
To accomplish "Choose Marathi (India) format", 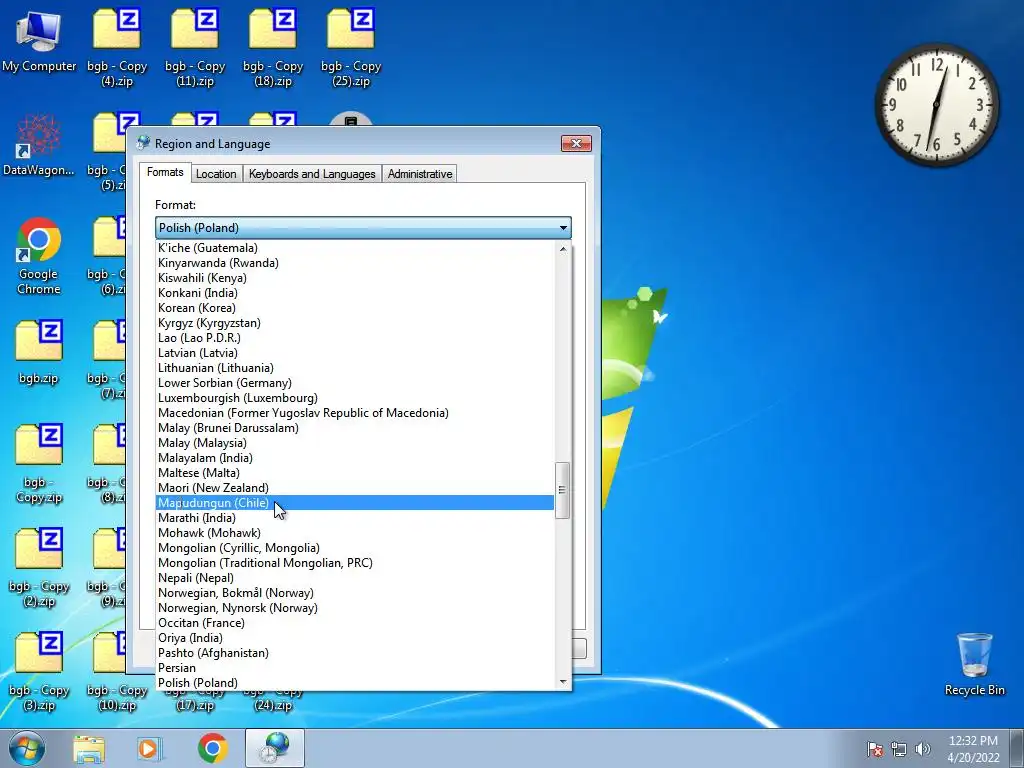I will click(x=355, y=518).
